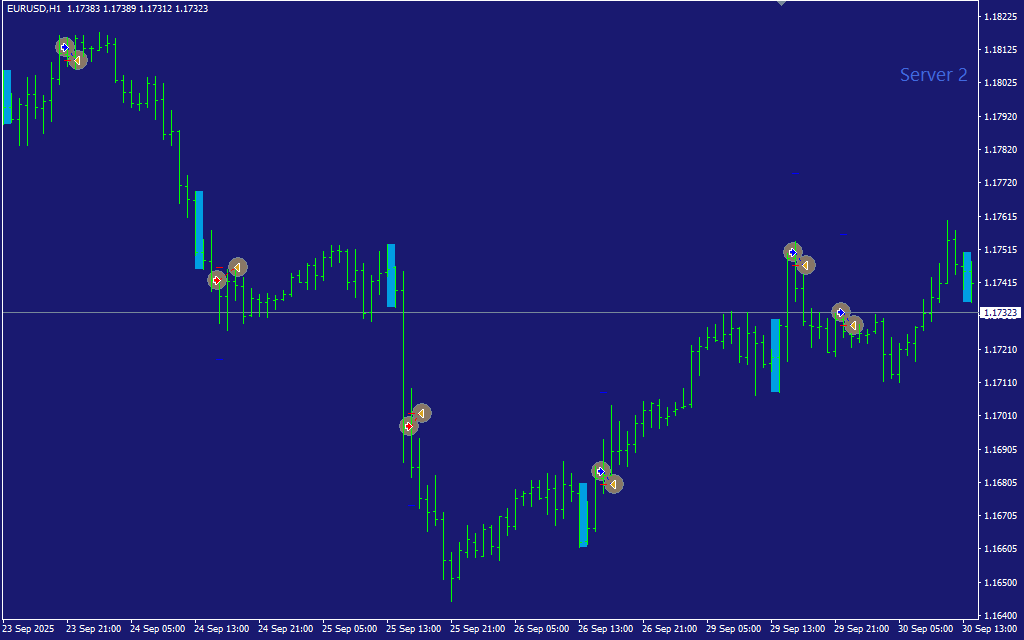
Task: Click the time axis label 25 Sep 21:00
Action: coord(478,630)
